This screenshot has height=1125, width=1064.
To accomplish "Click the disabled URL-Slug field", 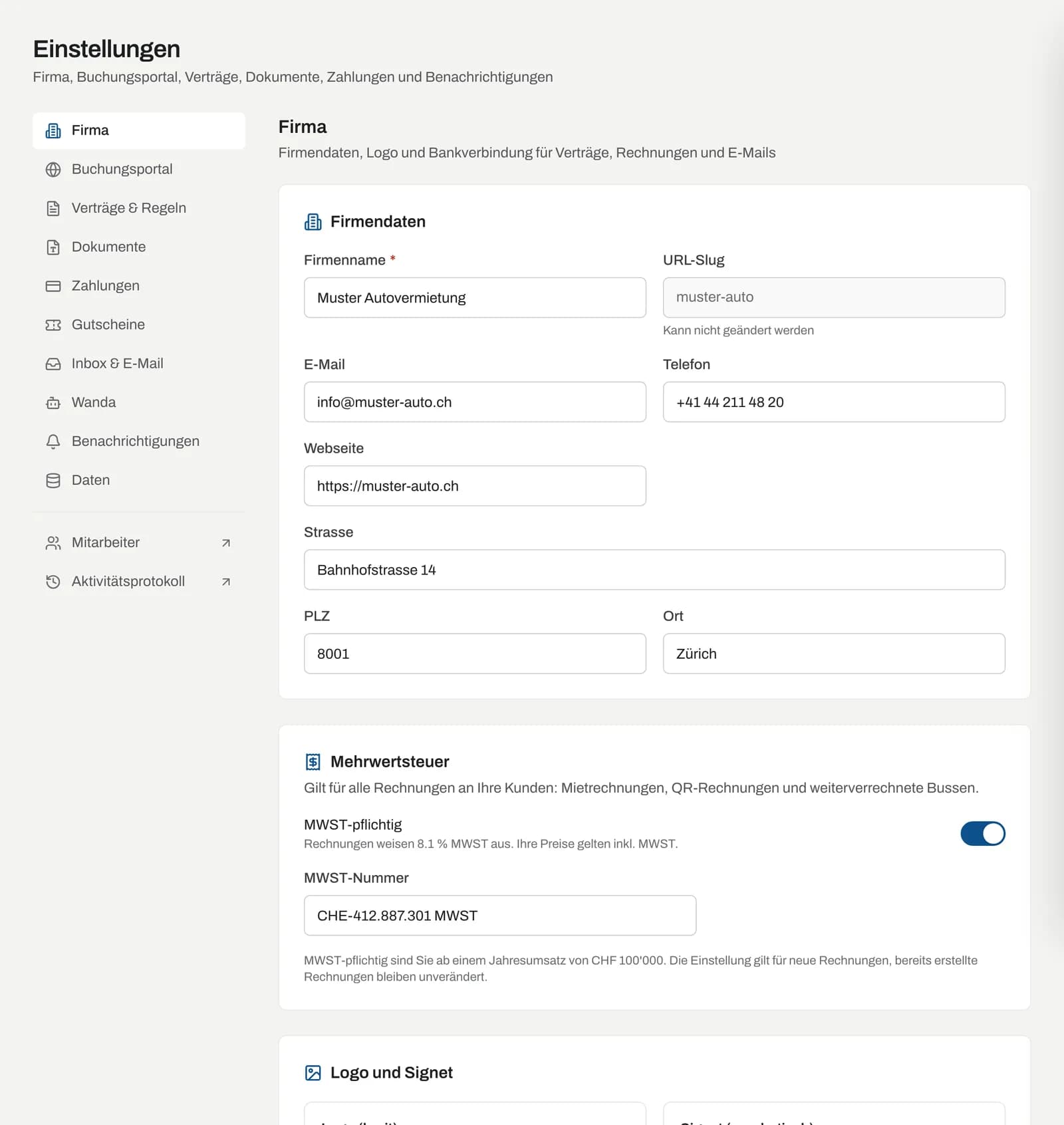I will click(834, 298).
